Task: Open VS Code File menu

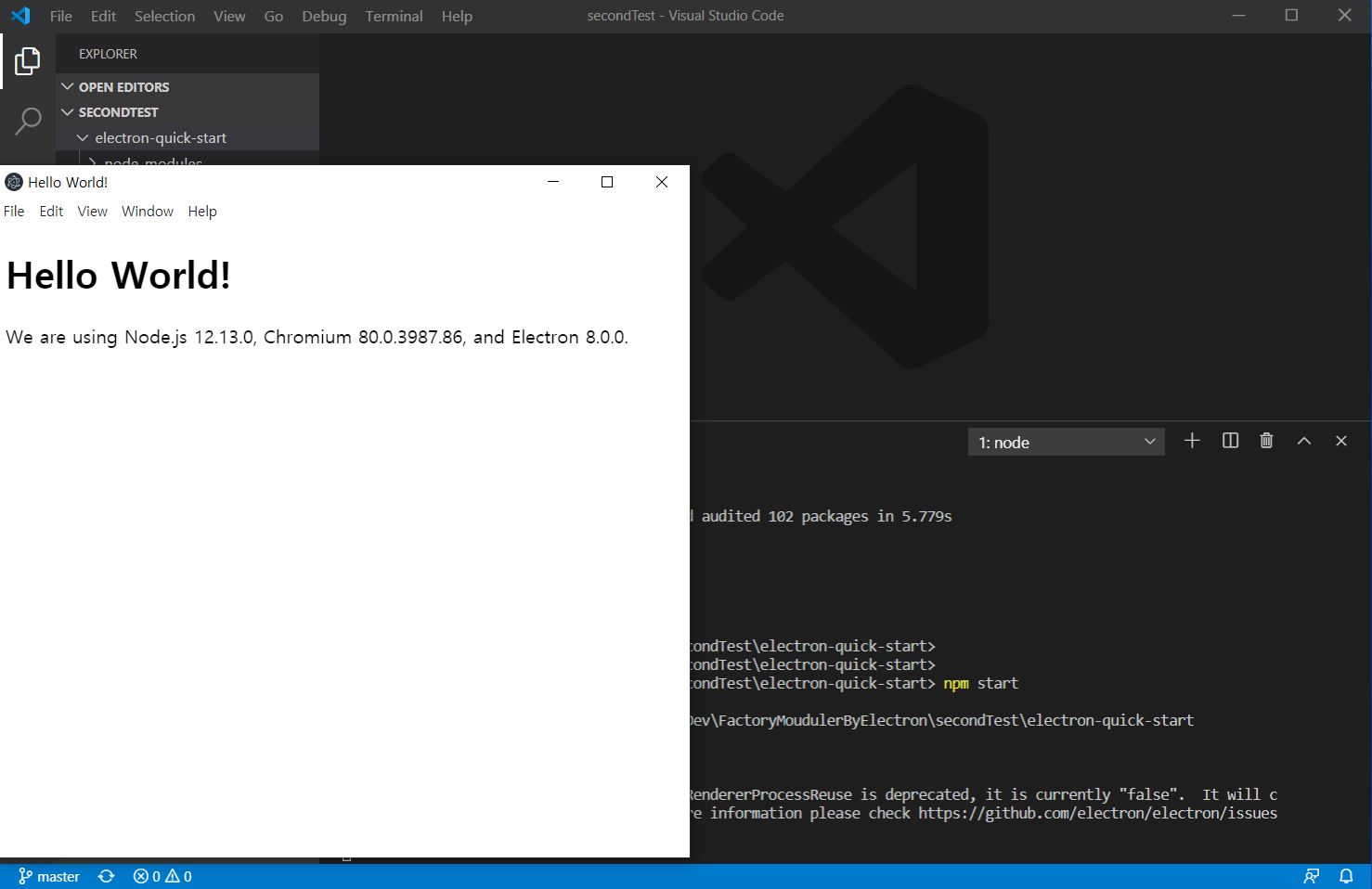Action: pyautogui.click(x=61, y=16)
